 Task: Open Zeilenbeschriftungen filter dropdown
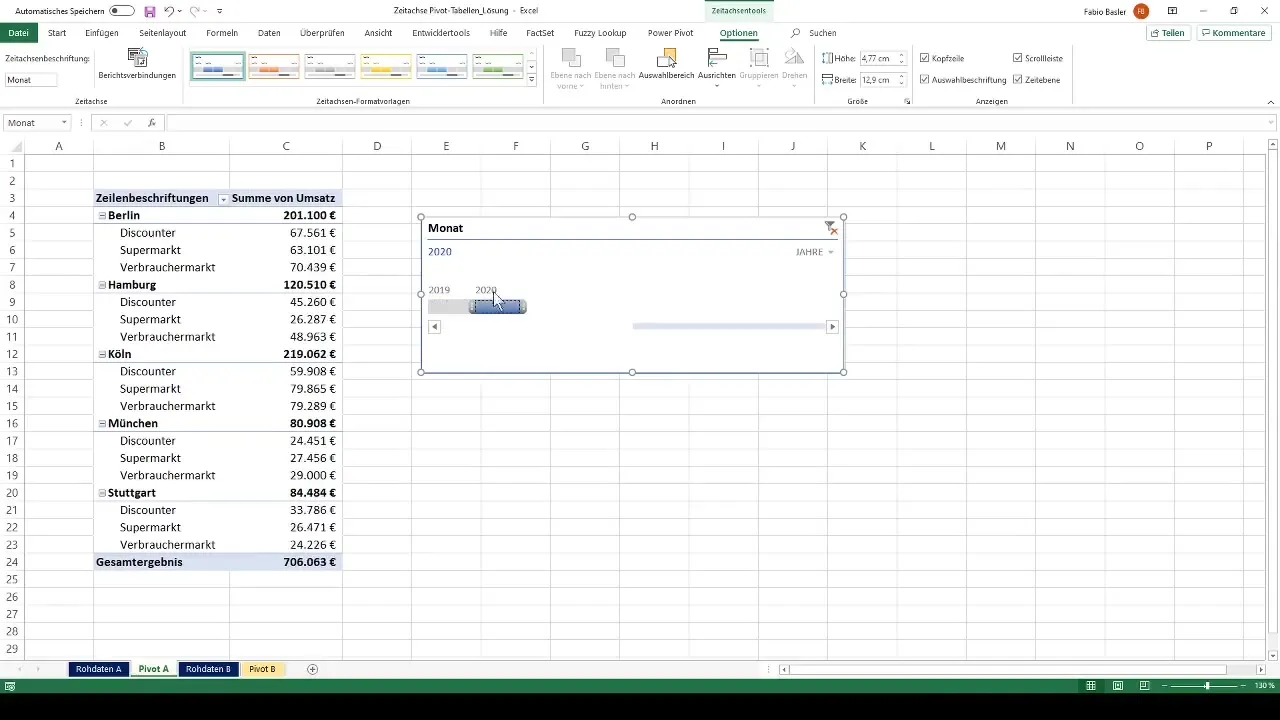click(x=222, y=199)
